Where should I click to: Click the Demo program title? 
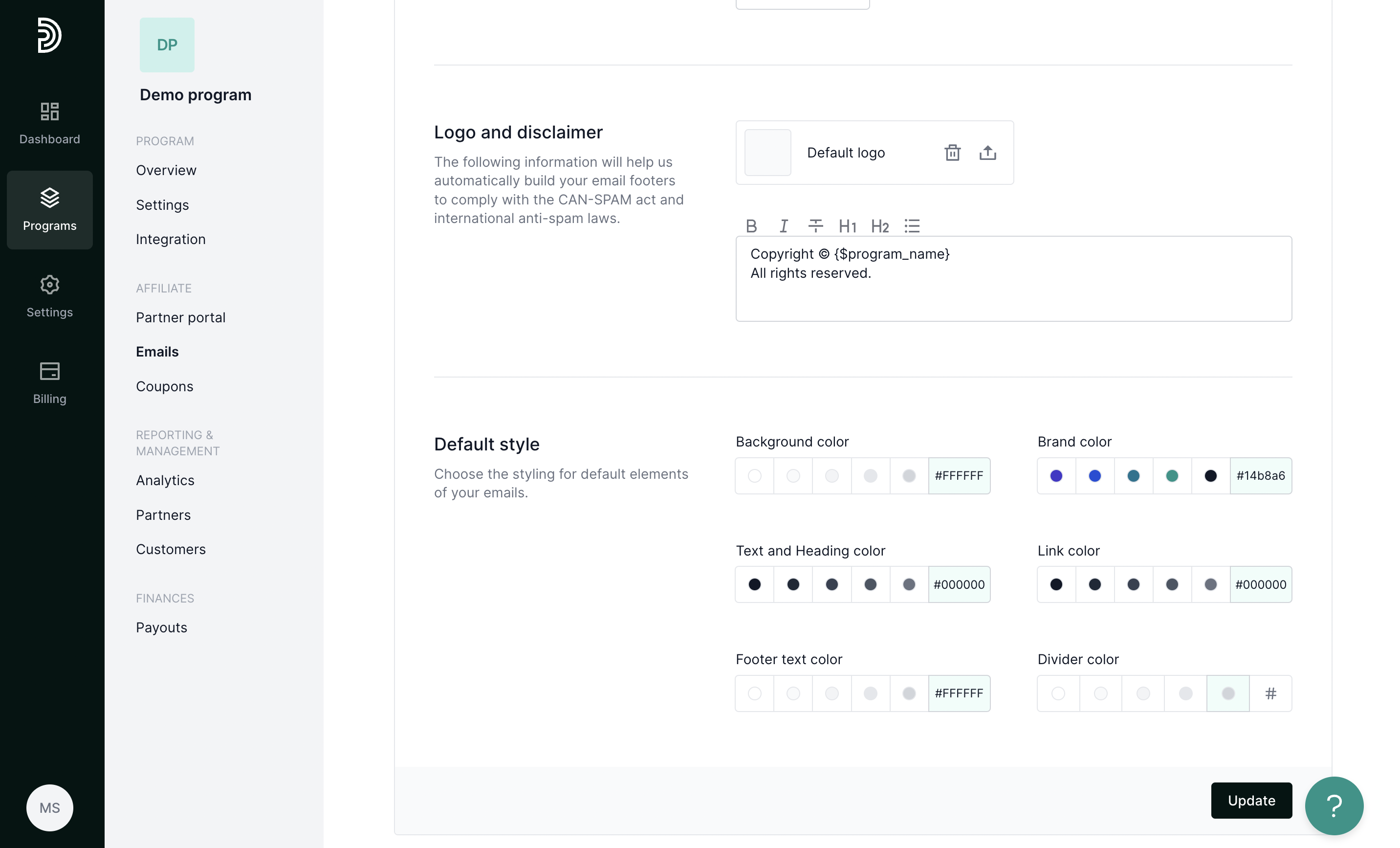pos(196,94)
